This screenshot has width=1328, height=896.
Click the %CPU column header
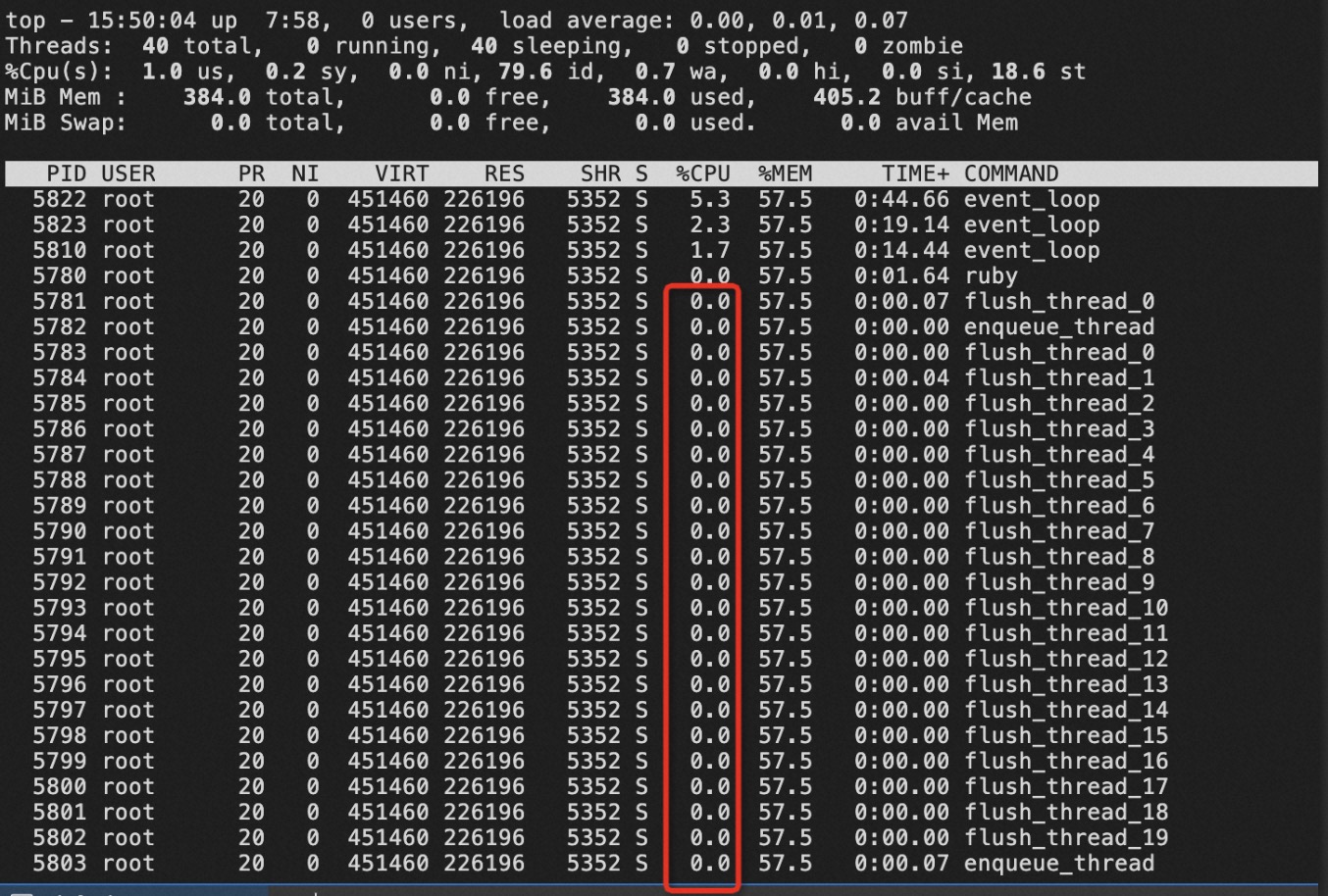pos(703,174)
